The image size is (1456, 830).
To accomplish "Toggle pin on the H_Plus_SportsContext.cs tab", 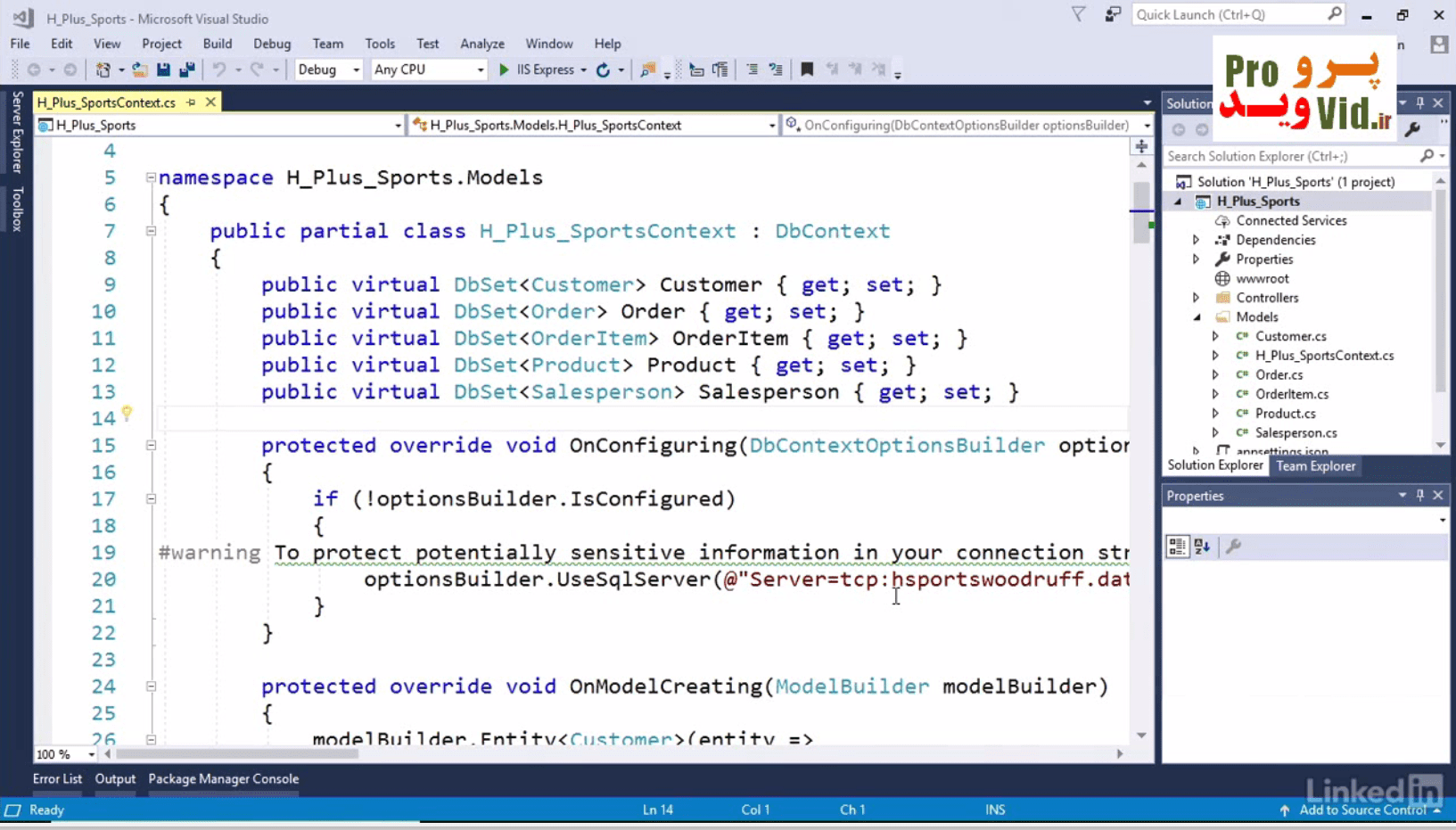I will [x=191, y=103].
